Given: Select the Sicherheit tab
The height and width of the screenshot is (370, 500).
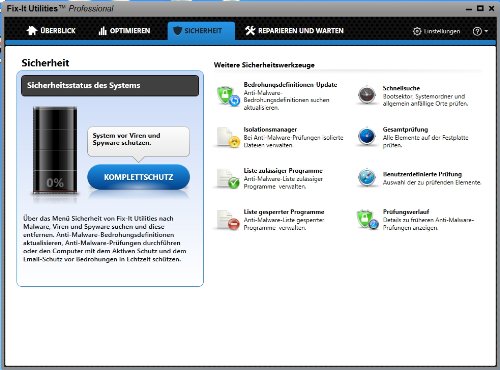Looking at the screenshot, I should tap(201, 31).
